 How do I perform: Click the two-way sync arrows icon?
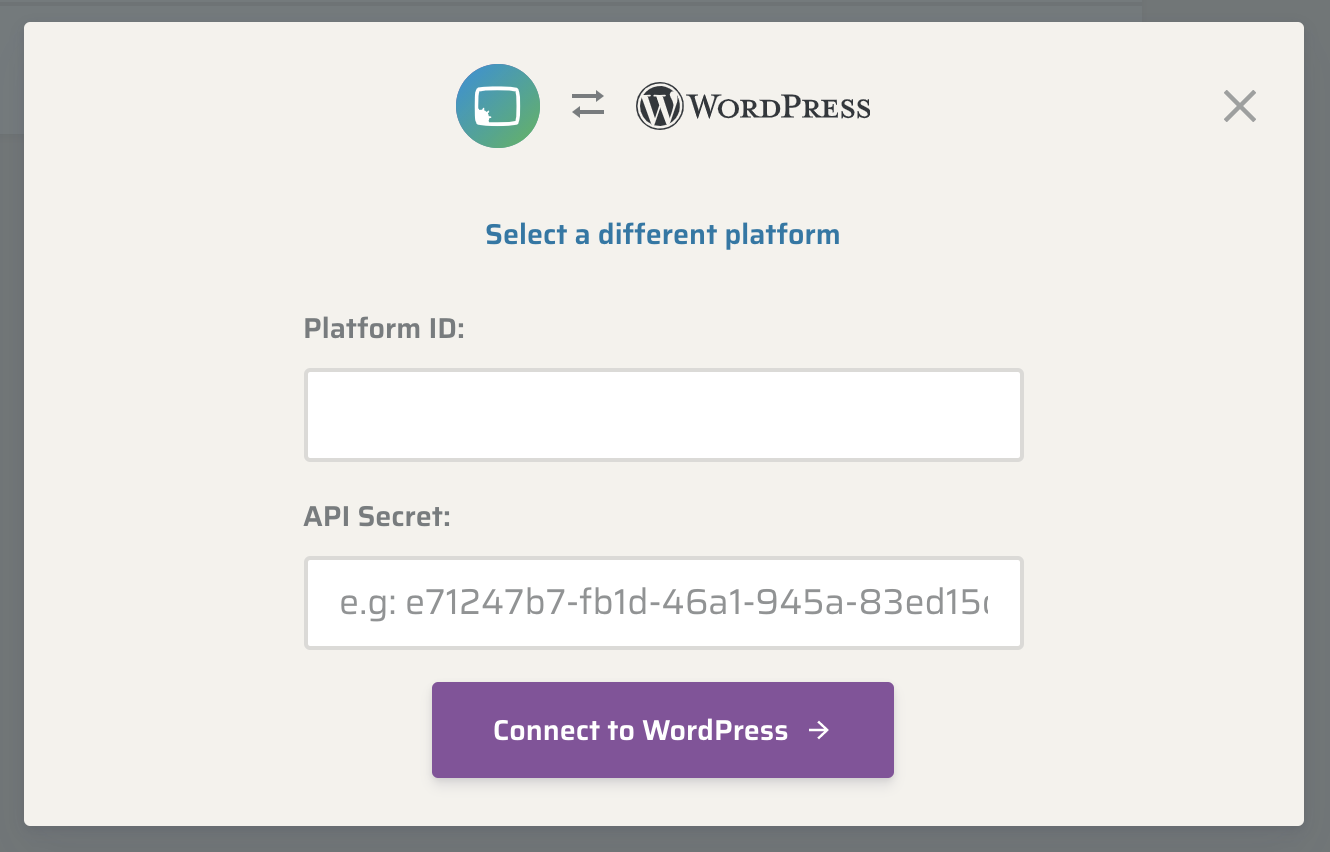click(588, 104)
